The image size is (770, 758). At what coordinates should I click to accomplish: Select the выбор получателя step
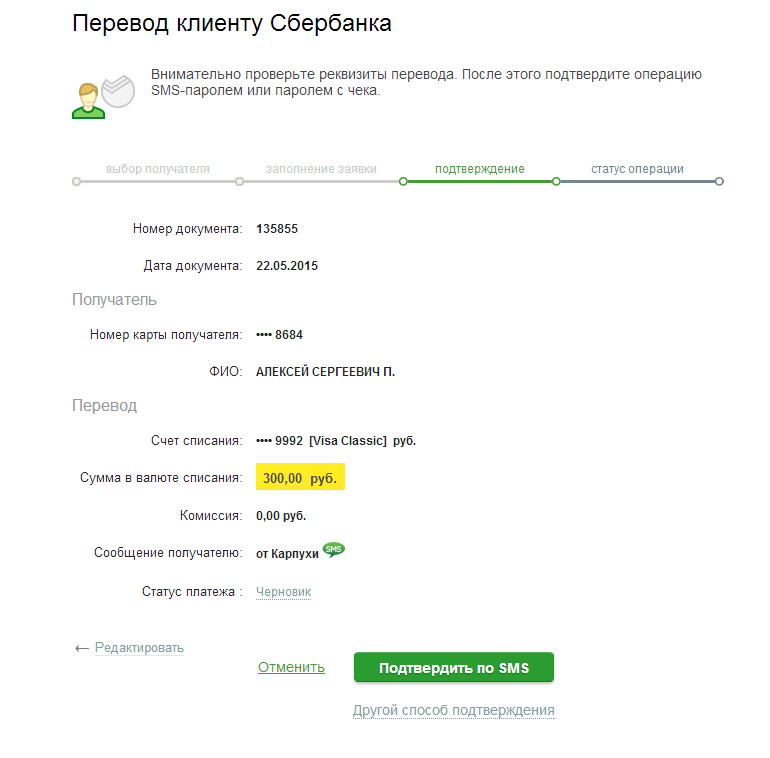coord(157,169)
